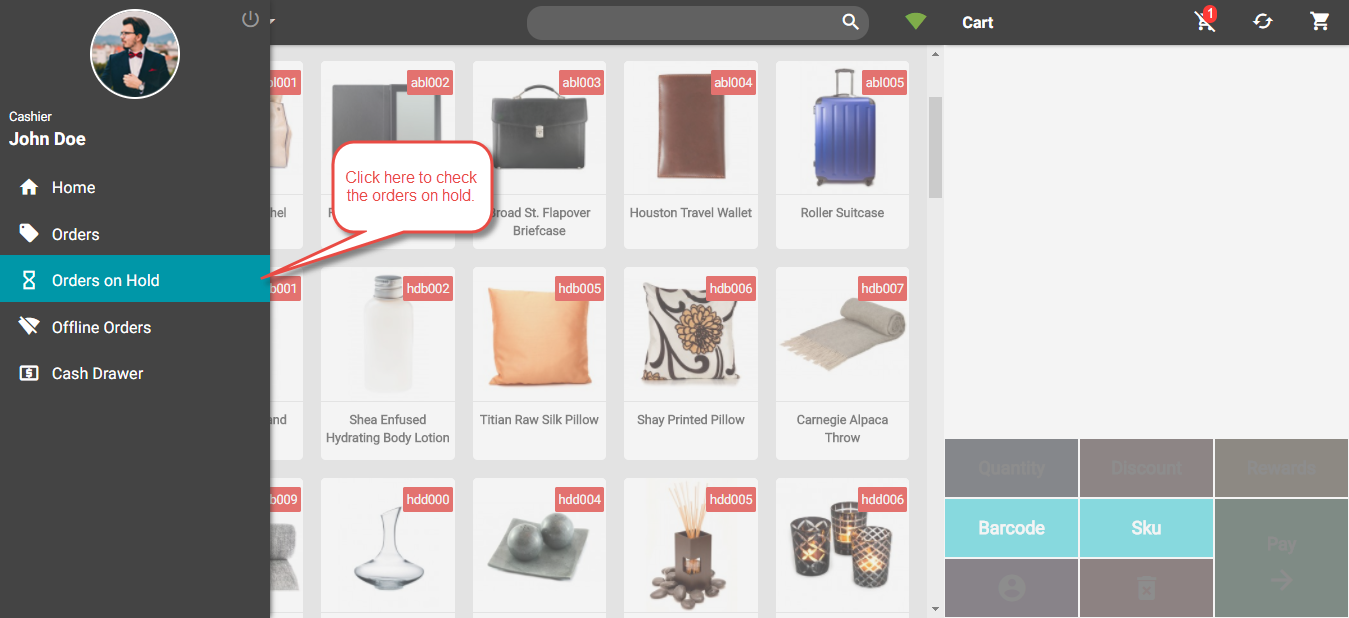Click the Barcode button

(x=1011, y=528)
